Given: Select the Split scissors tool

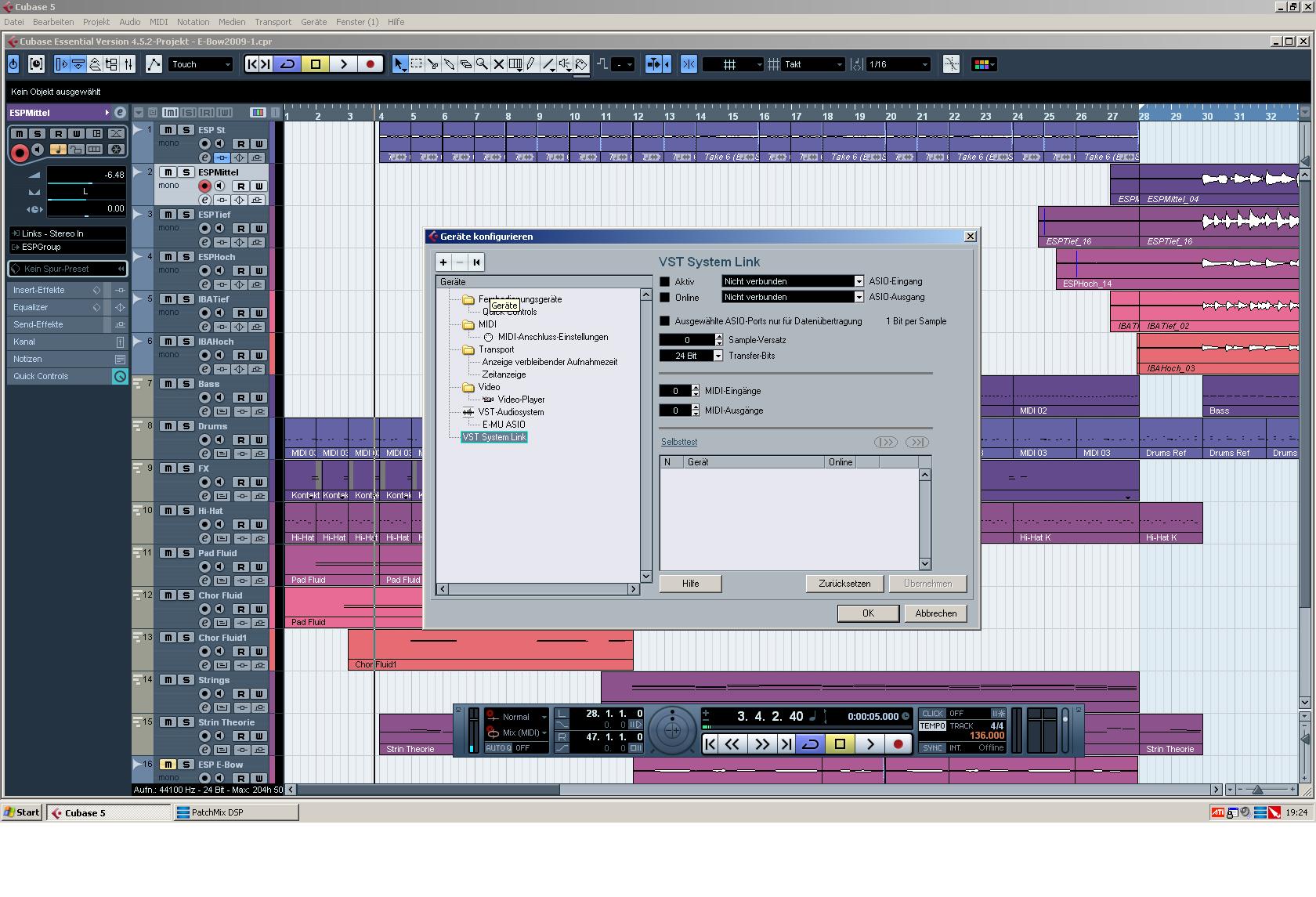Looking at the screenshot, I should click(433, 64).
